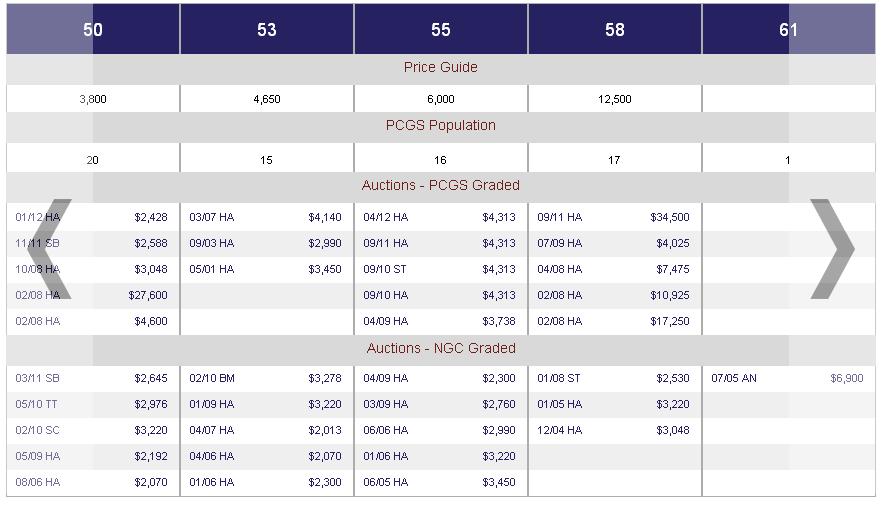The width and height of the screenshot is (892, 510).
Task: Open the 07/05 AN auction entry
Action: 734,378
